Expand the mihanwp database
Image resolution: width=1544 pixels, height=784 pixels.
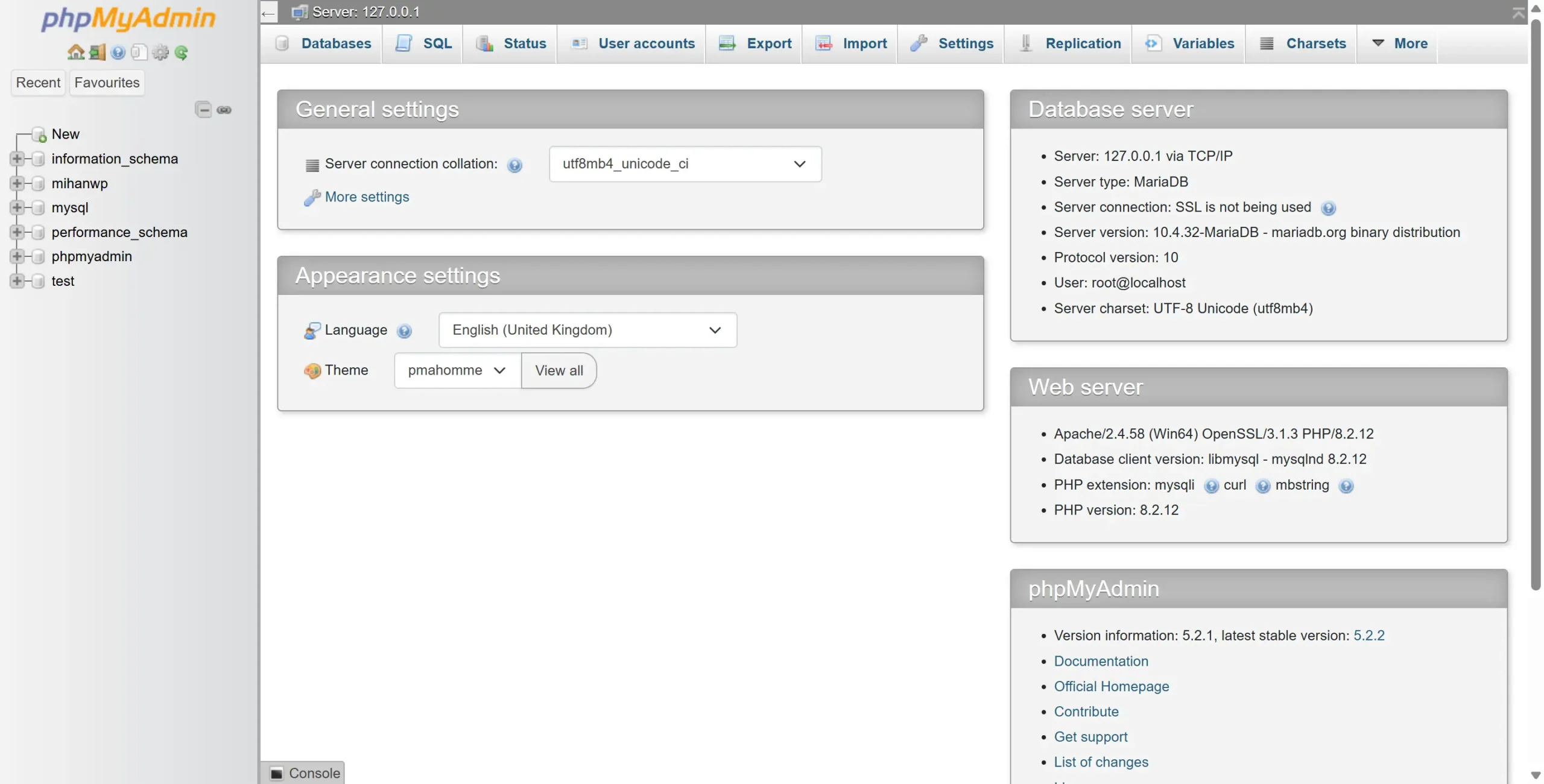17,183
